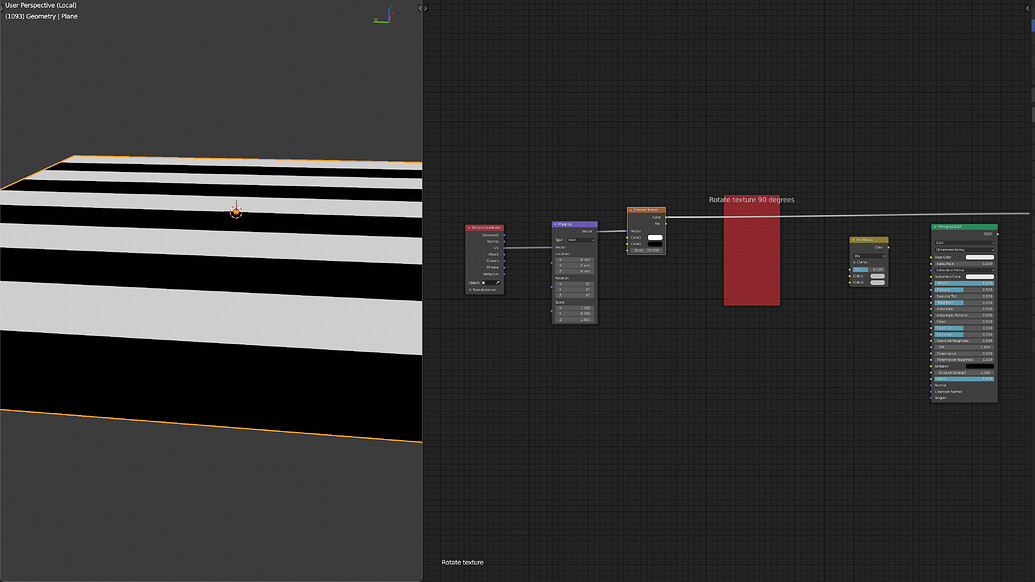
Task: Click MixRGB Fac slider
Action: tap(869, 269)
